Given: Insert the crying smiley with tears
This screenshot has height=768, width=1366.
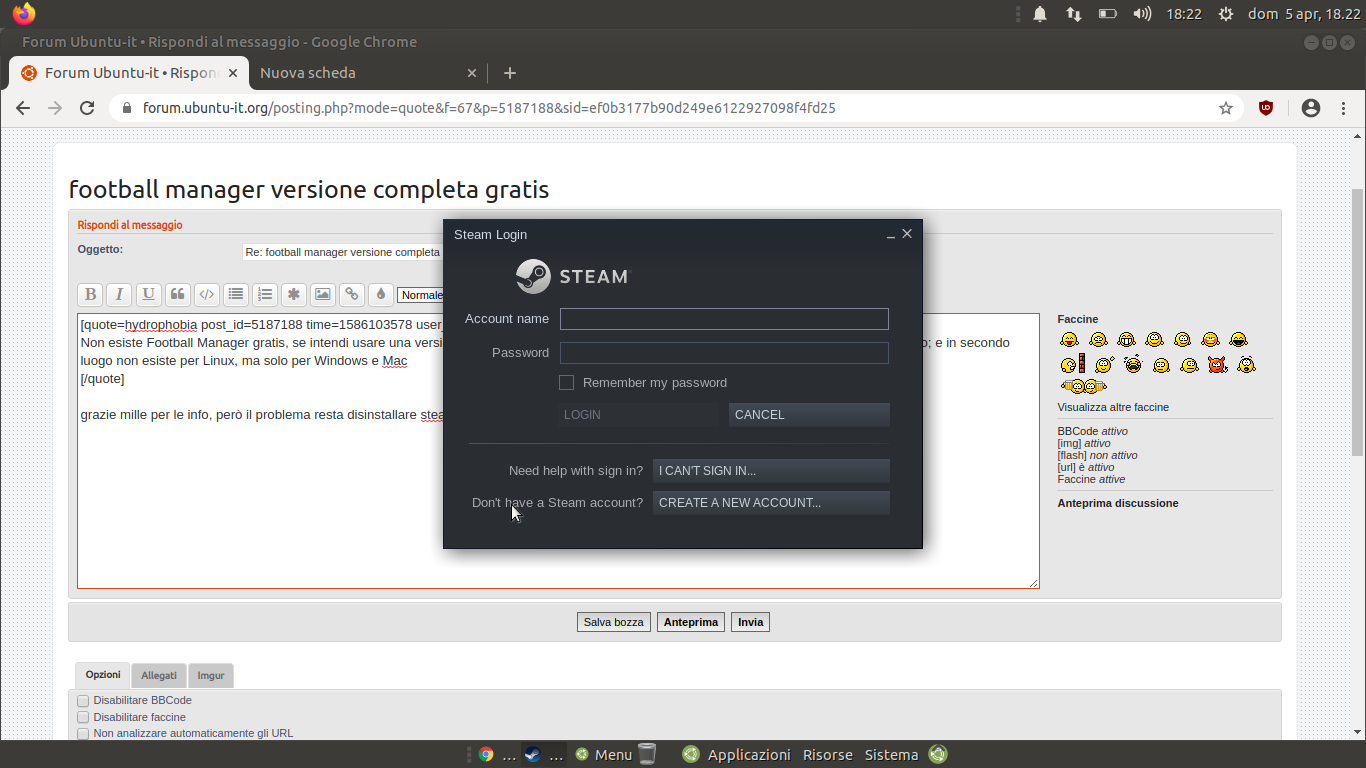Looking at the screenshot, I should [x=1133, y=365].
